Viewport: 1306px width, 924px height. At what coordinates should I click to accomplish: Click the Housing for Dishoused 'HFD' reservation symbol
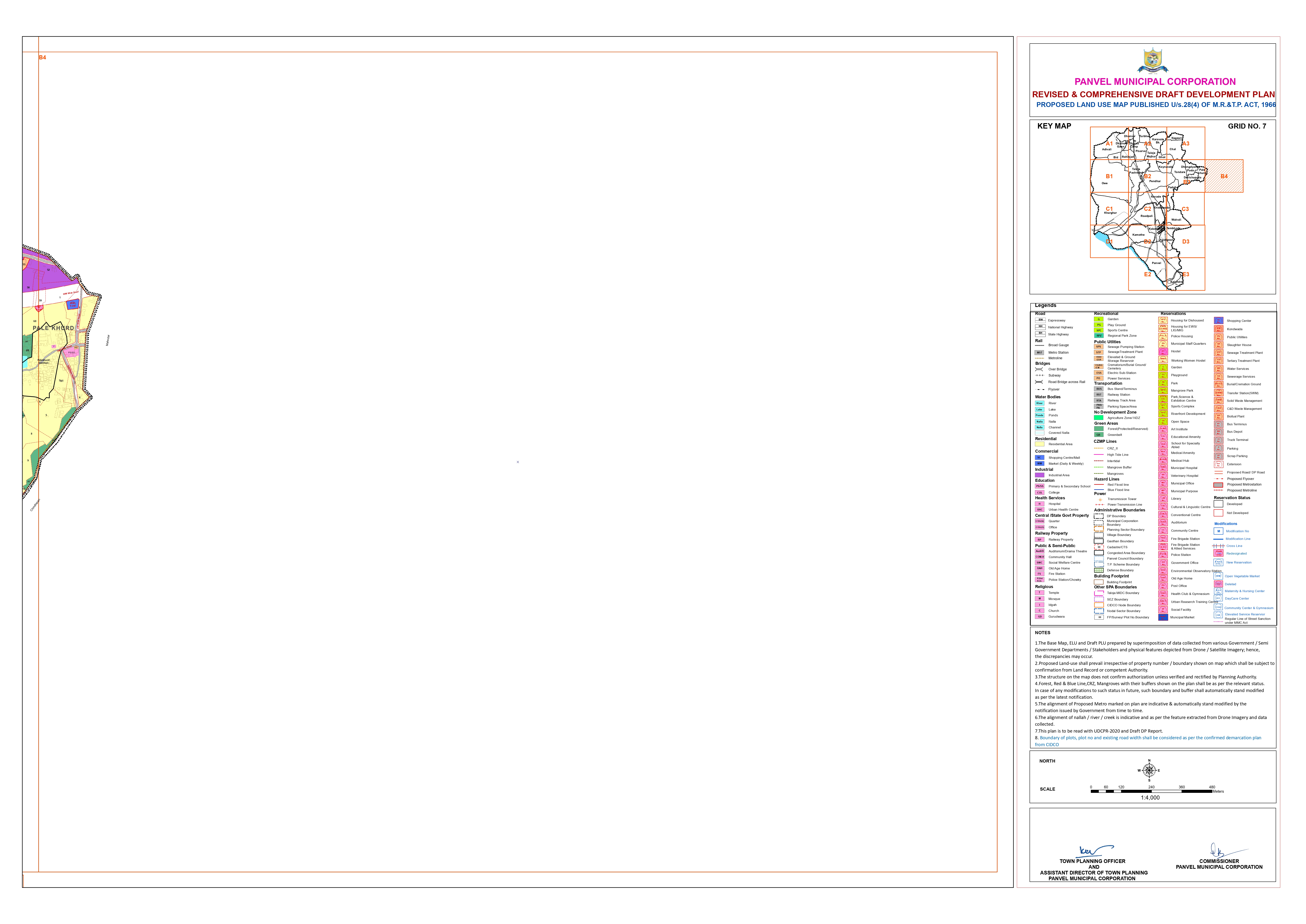click(1163, 320)
